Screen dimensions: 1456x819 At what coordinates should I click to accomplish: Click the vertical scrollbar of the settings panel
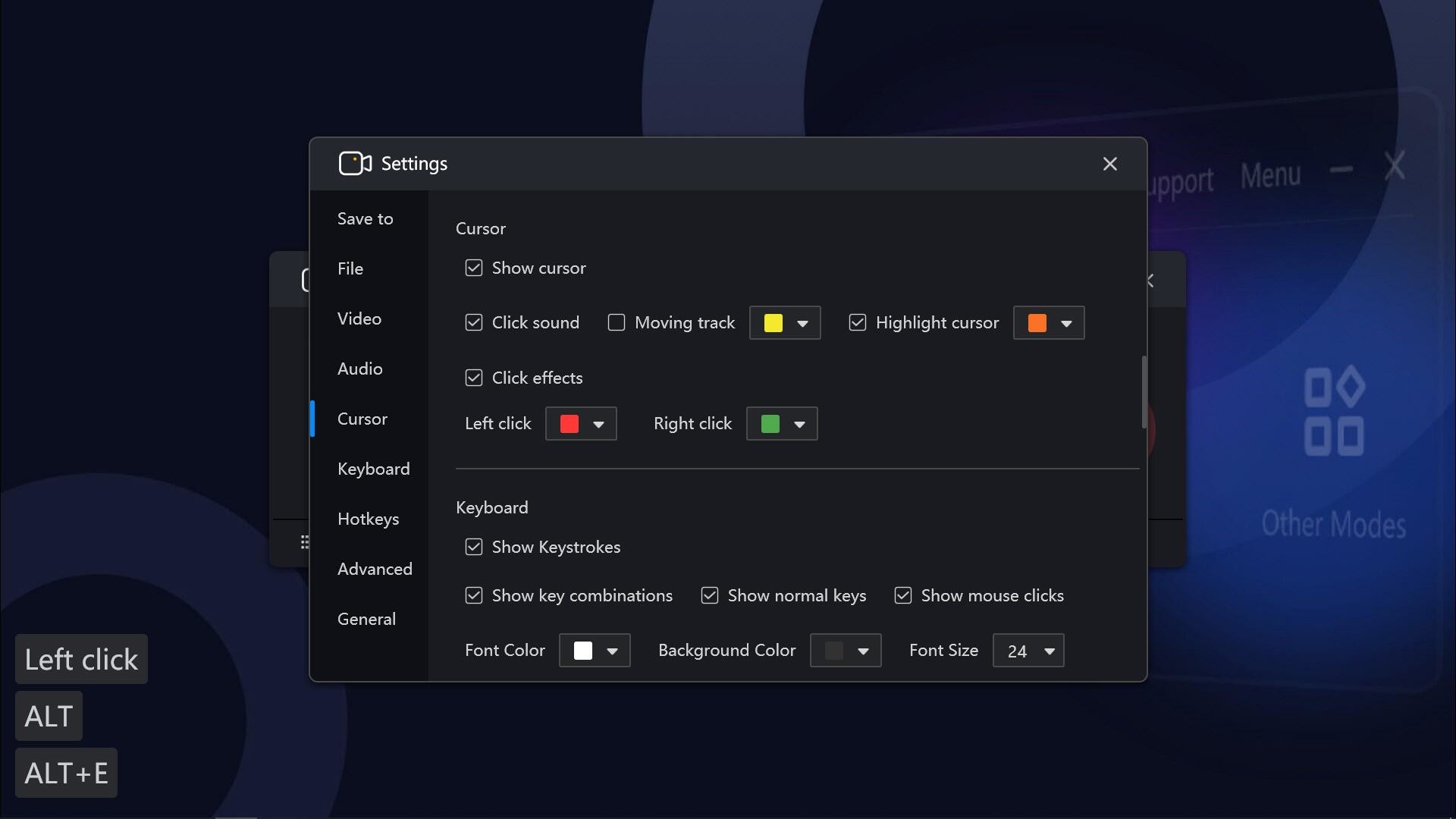coord(1144,392)
